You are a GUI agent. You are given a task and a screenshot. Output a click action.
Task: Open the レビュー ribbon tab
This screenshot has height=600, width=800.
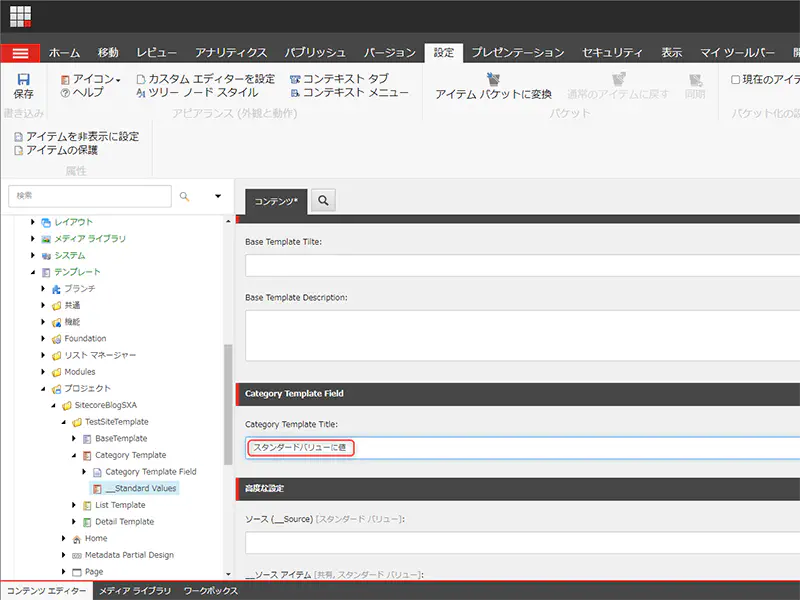pyautogui.click(x=157, y=53)
